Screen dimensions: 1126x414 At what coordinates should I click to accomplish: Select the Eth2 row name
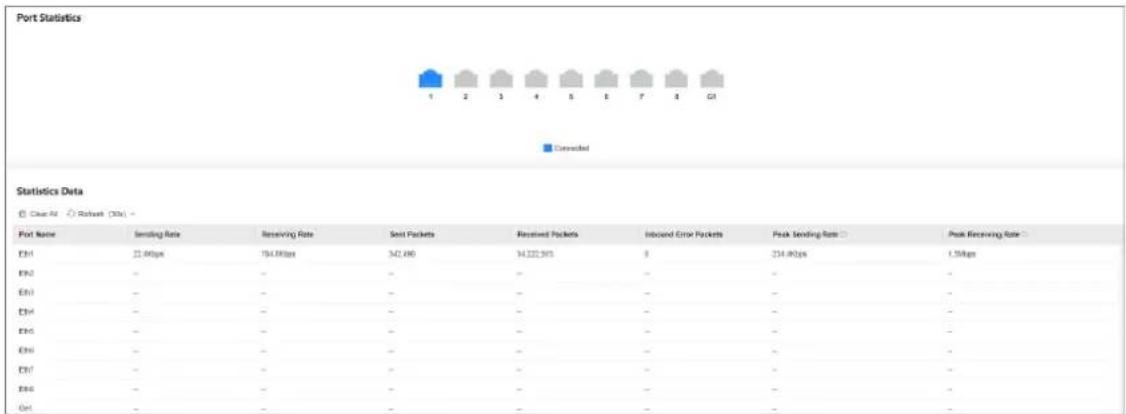coord(26,273)
